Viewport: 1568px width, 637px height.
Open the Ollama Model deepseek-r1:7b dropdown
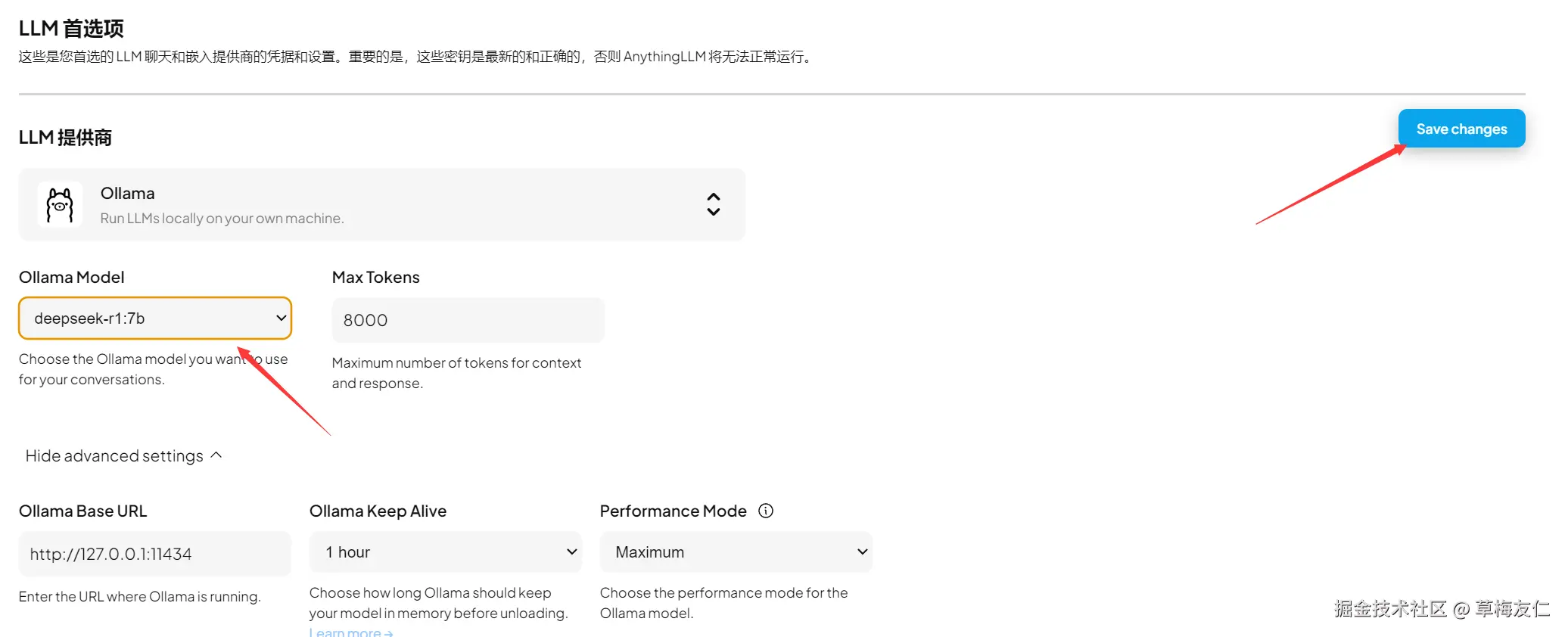coord(155,318)
